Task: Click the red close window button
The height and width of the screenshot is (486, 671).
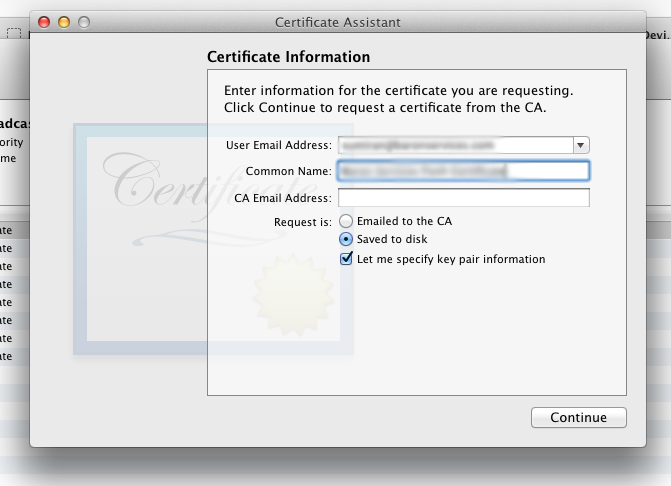Action: tap(45, 22)
